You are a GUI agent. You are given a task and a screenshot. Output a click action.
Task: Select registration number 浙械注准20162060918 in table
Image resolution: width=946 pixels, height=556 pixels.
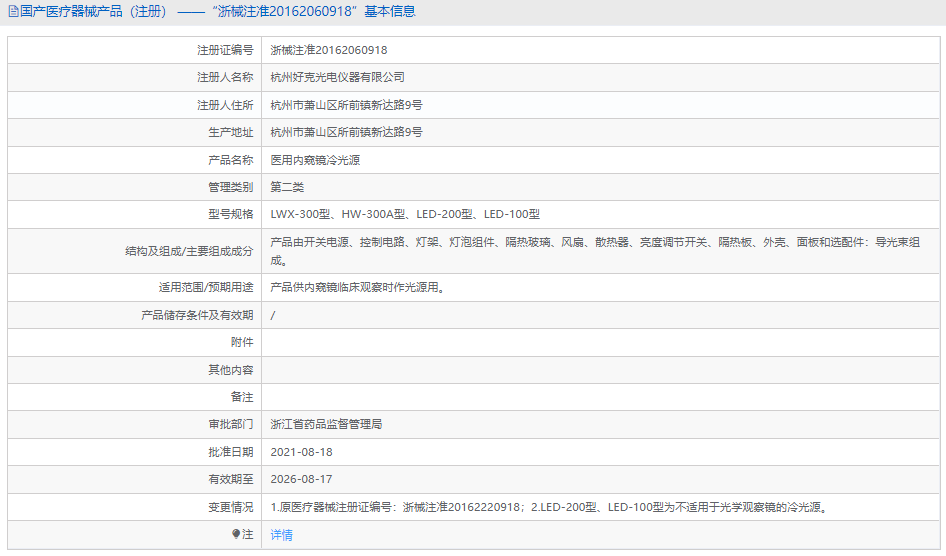(329, 50)
